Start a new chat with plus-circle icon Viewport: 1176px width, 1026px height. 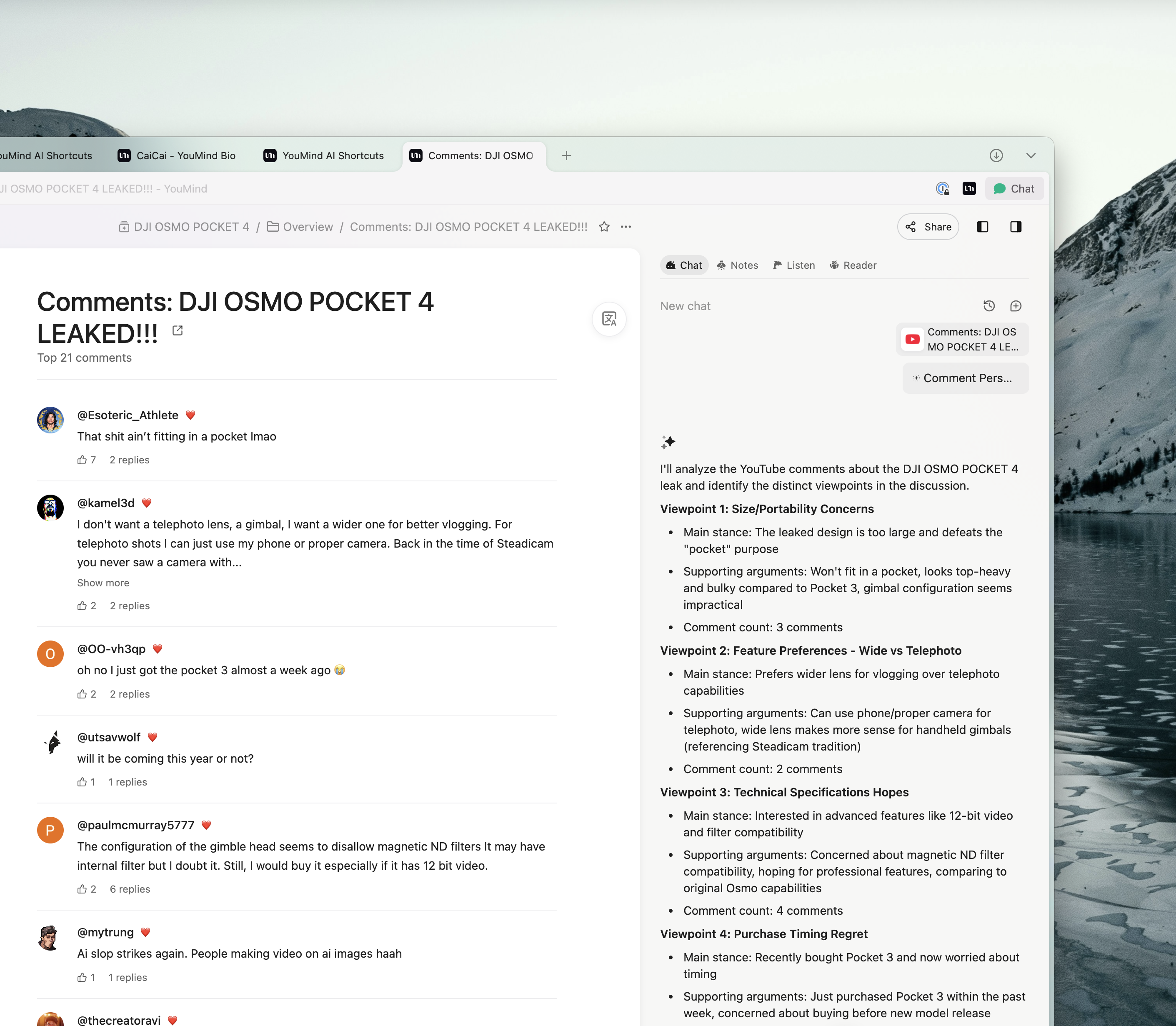click(x=1016, y=306)
